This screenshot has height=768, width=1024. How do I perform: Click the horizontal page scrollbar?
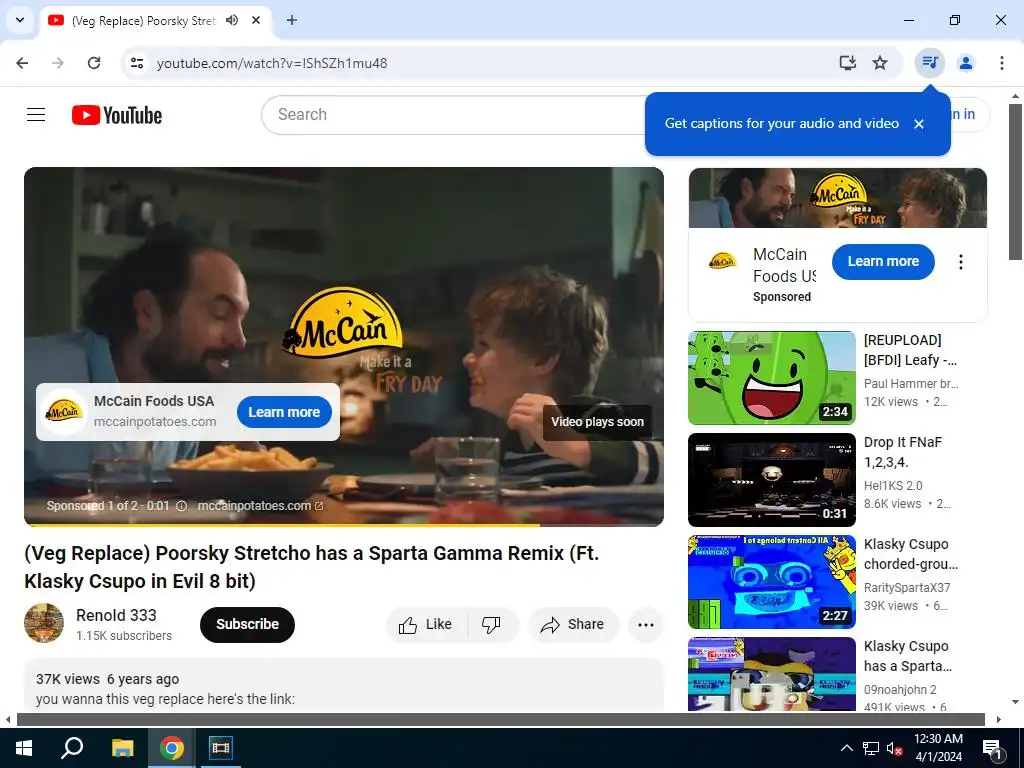click(x=500, y=720)
